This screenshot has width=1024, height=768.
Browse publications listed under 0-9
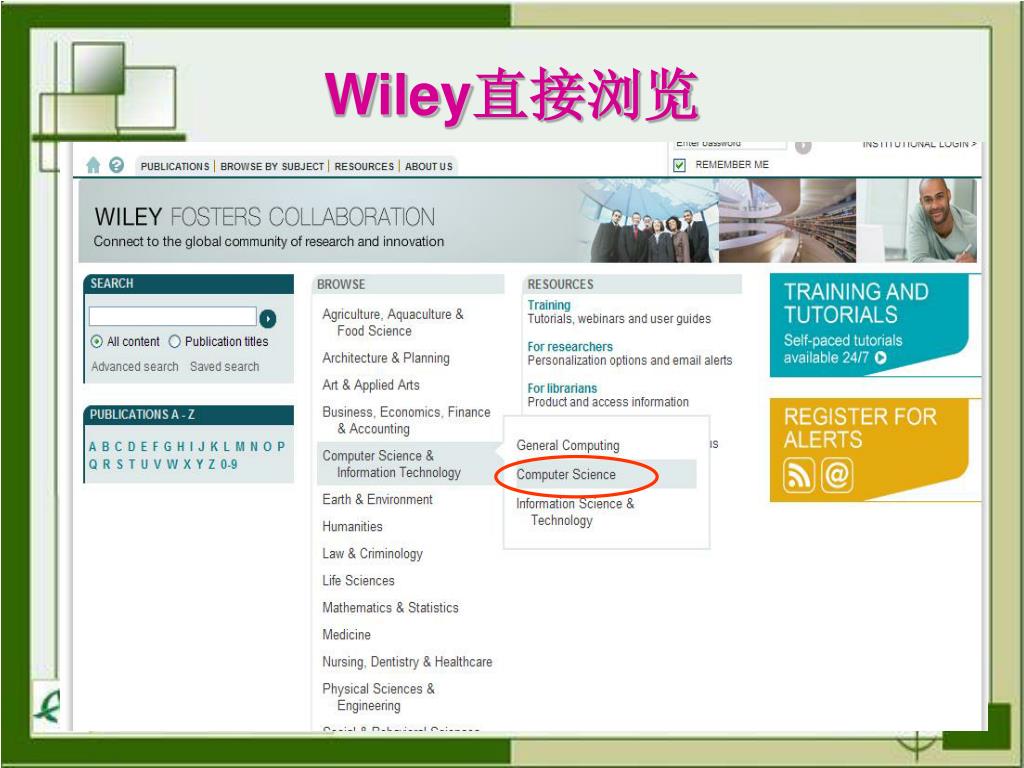click(x=229, y=464)
